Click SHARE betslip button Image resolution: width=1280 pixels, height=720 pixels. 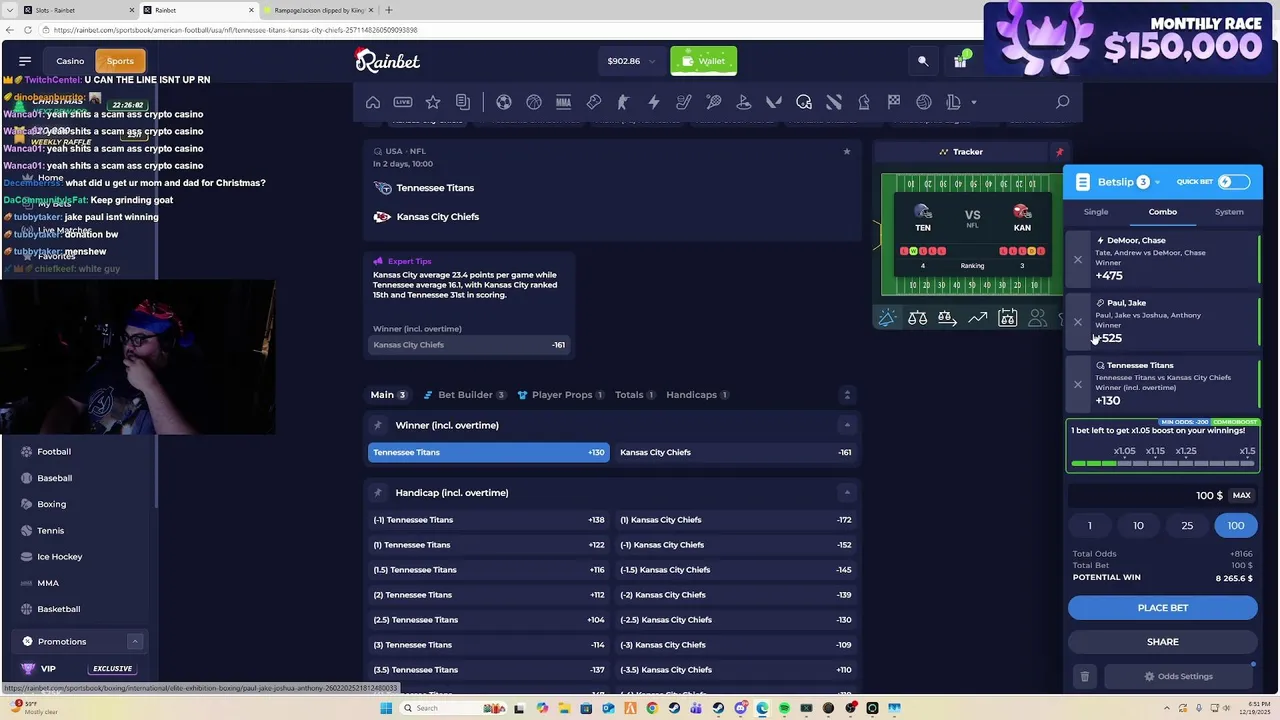click(x=1162, y=642)
